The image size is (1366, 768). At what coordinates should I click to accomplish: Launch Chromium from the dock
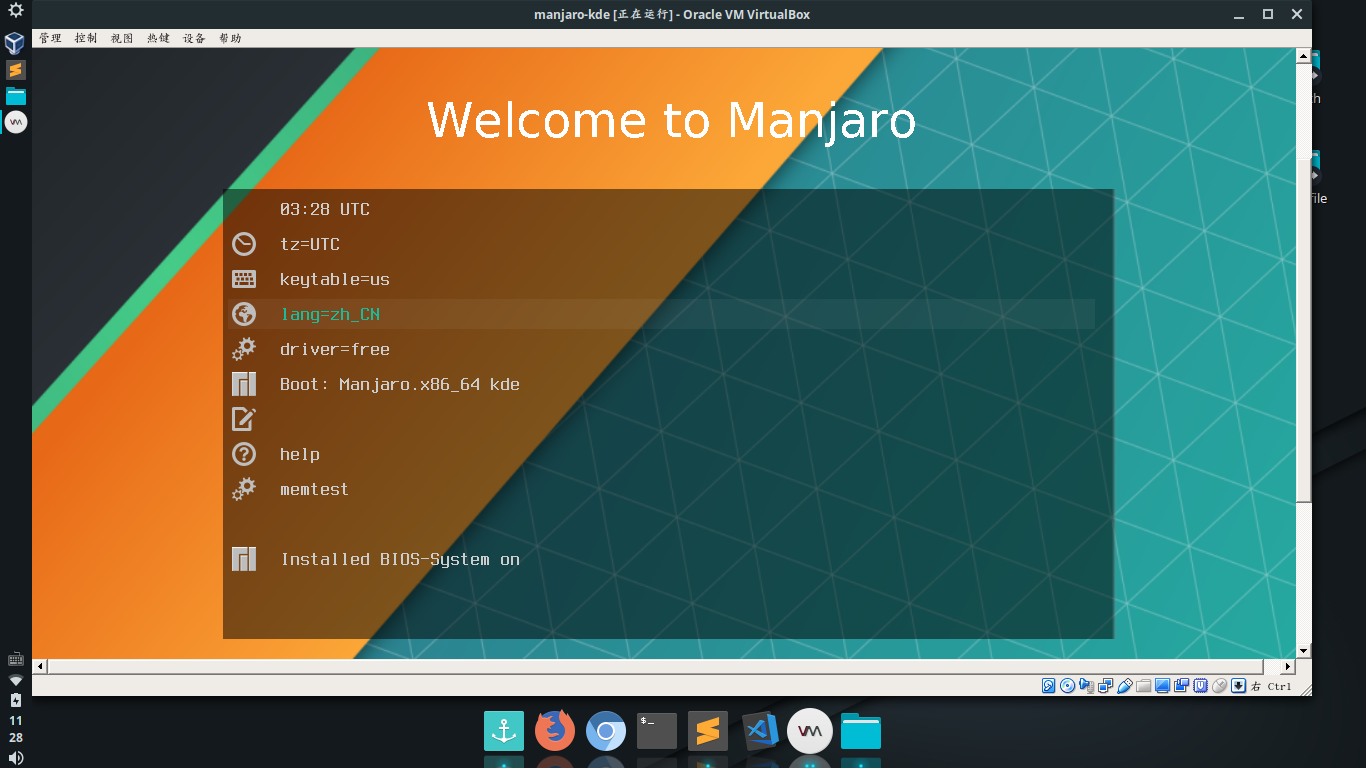[x=606, y=731]
